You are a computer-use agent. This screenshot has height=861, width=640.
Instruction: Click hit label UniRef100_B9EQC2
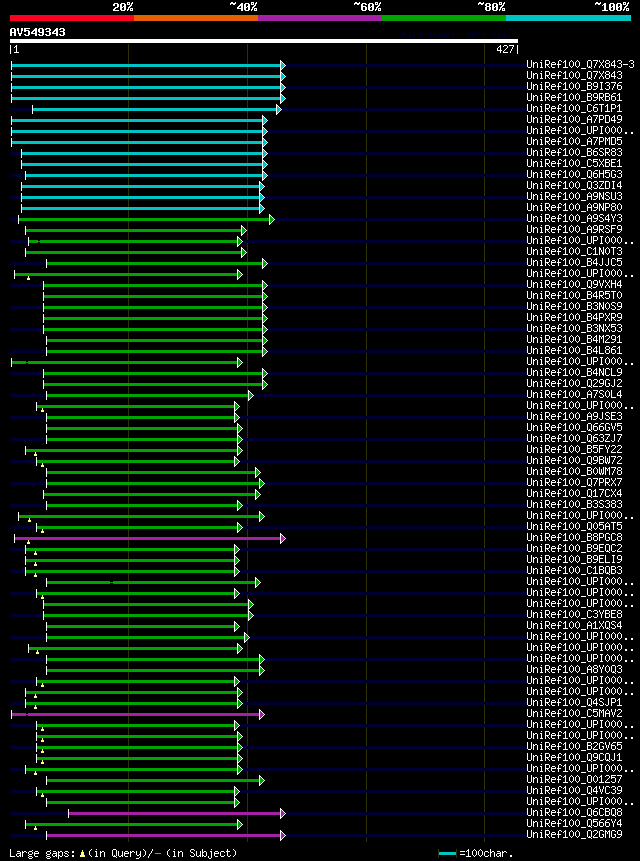pos(574,549)
